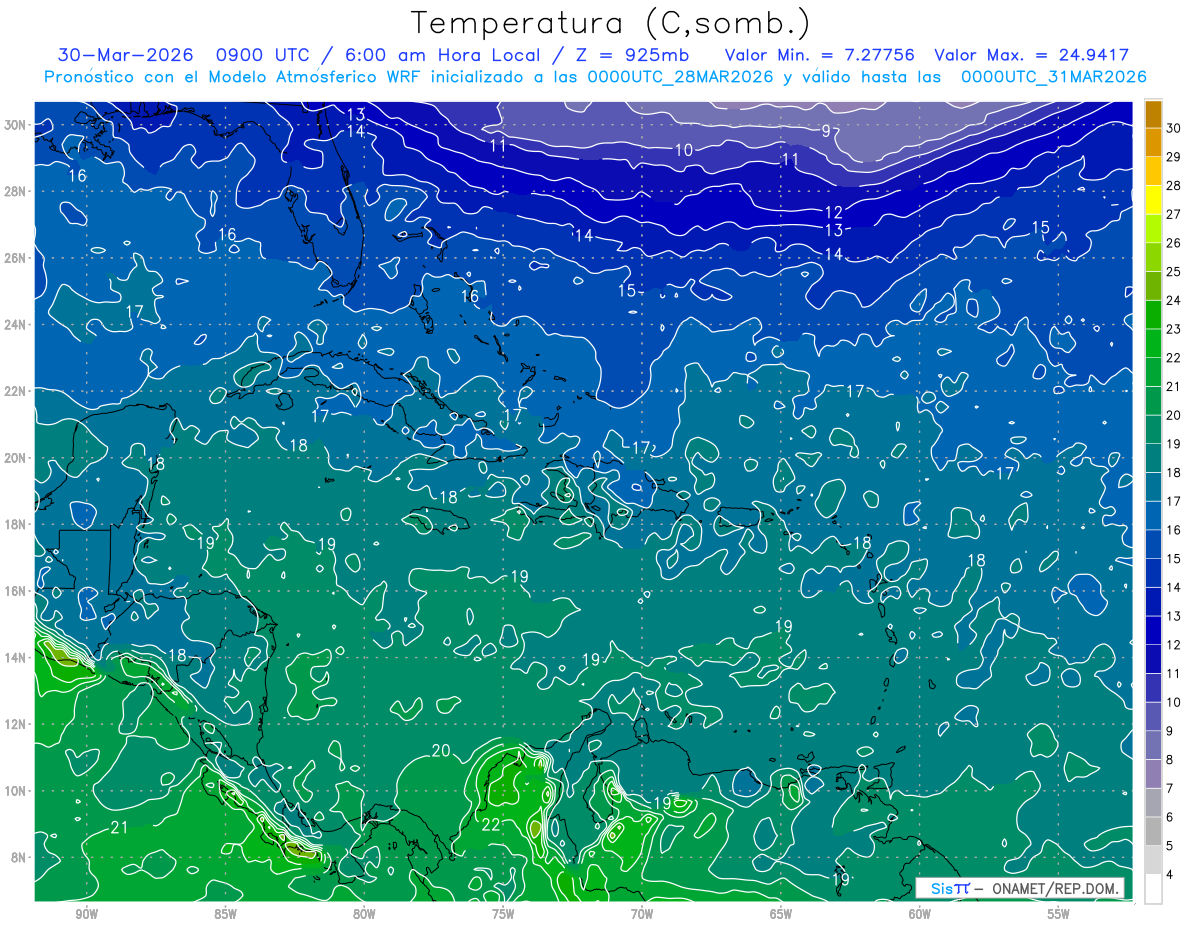Click the bright green swatch near 23
1200x927 pixels.
(x=1153, y=343)
